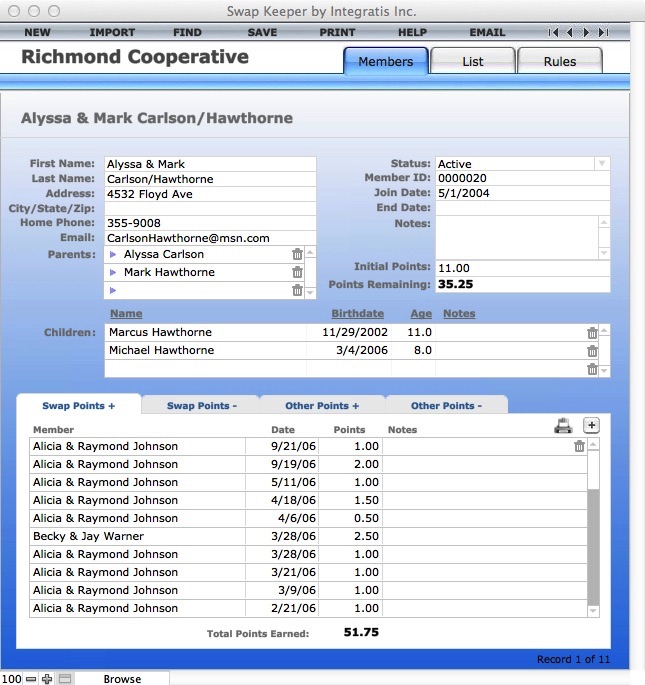645x685 pixels.
Task: Click the Address field
Action: tap(210, 194)
